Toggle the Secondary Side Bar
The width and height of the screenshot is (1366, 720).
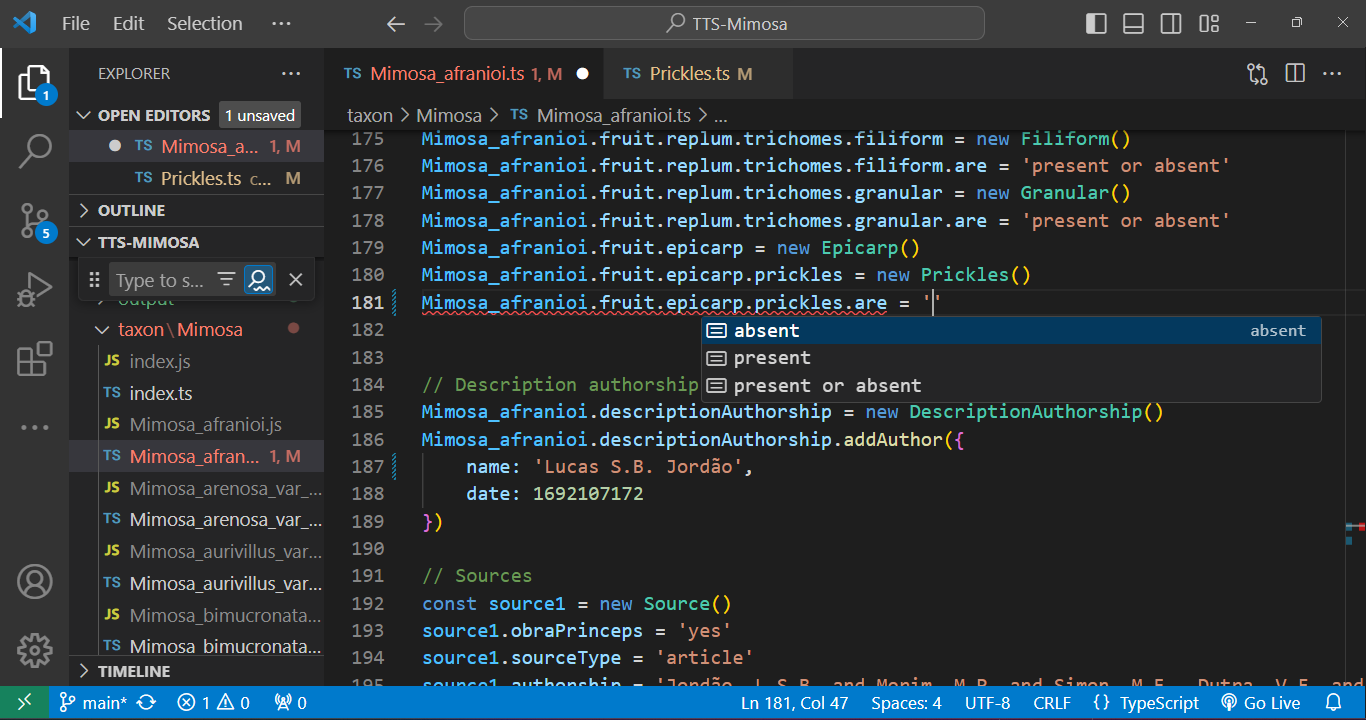(1171, 24)
